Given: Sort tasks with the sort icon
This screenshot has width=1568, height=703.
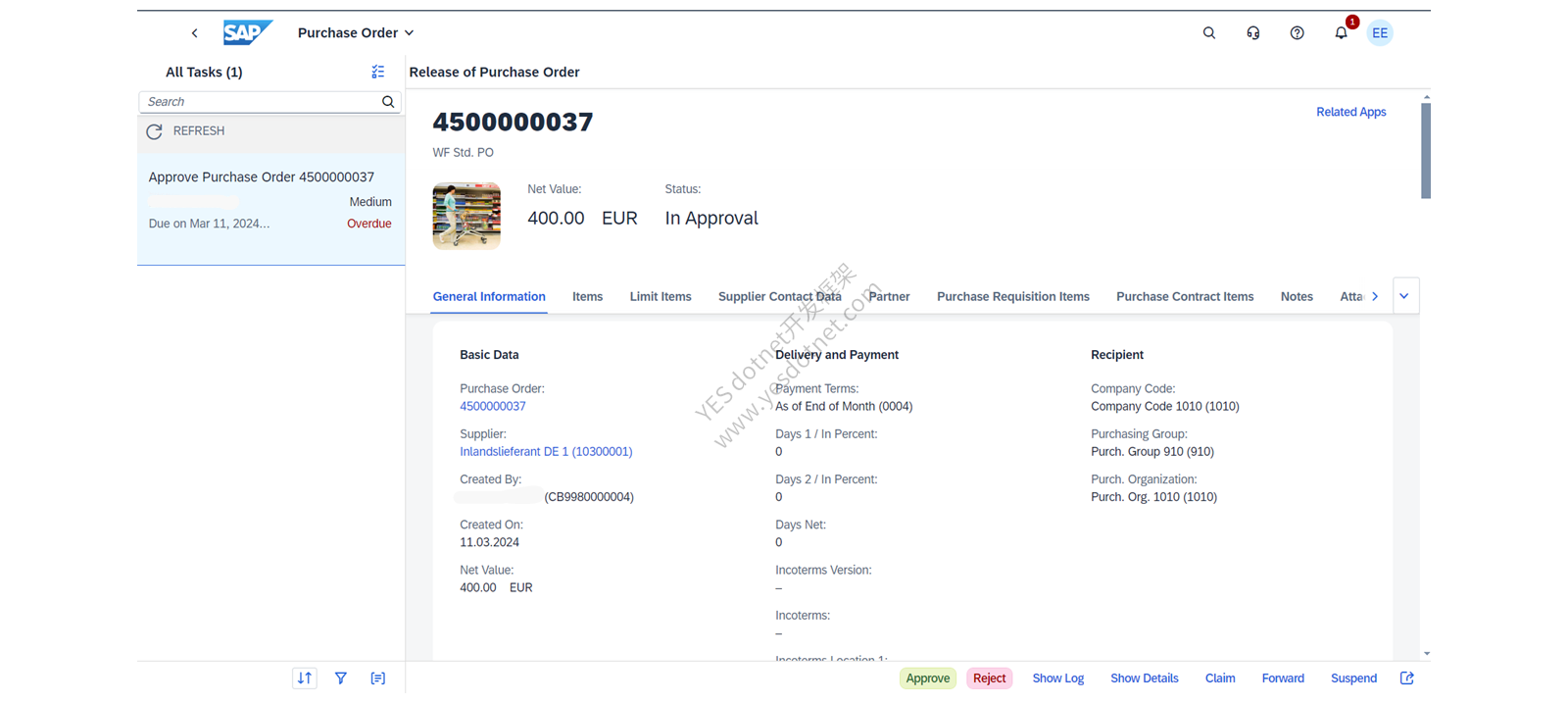Looking at the screenshot, I should click(305, 678).
